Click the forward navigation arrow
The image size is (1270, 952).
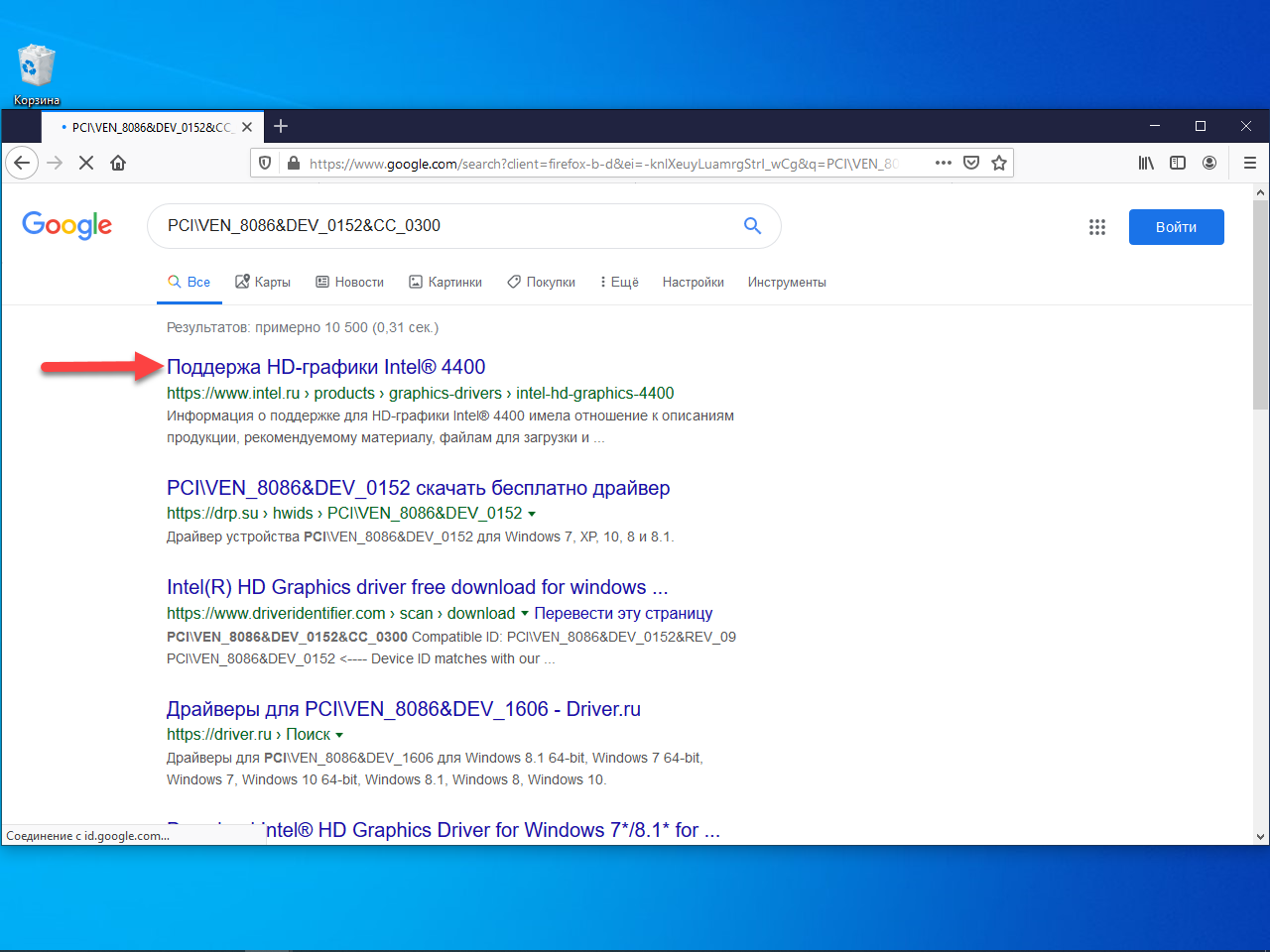55,163
